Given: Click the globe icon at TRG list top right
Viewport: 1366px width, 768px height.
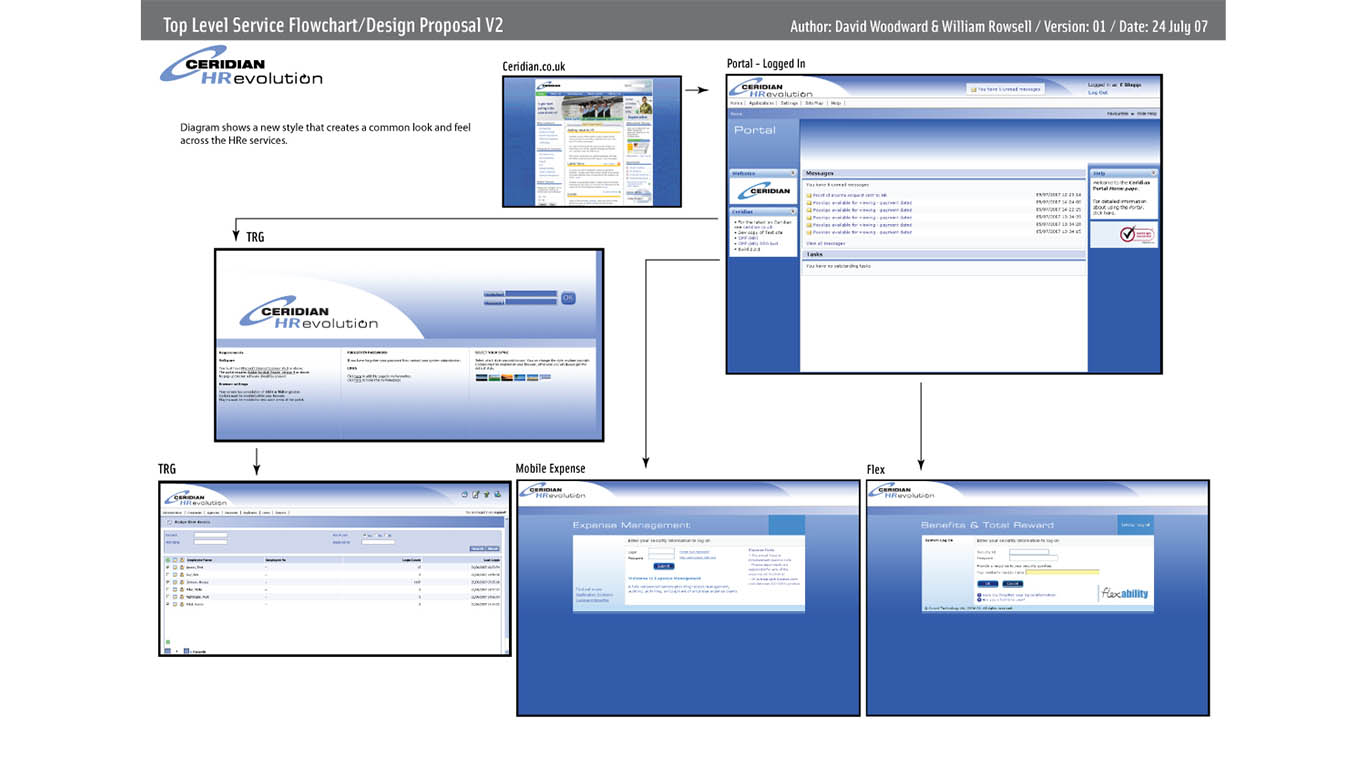Looking at the screenshot, I should pos(497,494).
